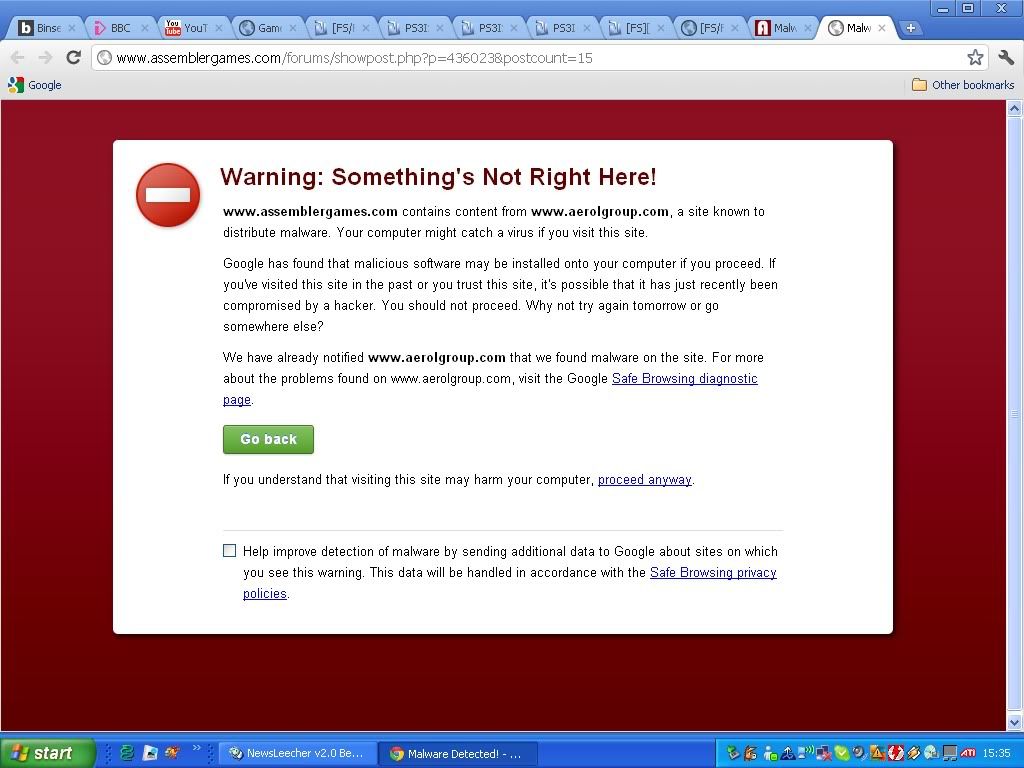
Task: Close the BBC tab
Action: pos(145,28)
